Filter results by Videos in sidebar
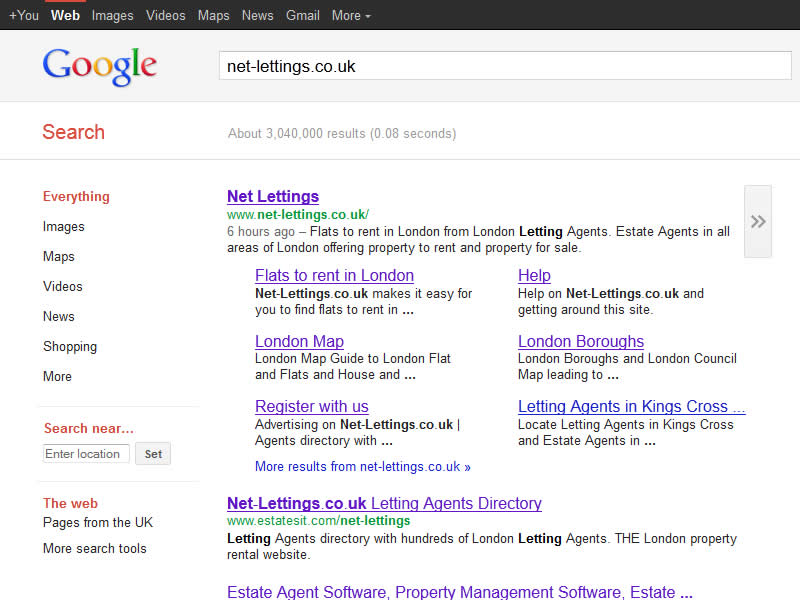Image resolution: width=800 pixels, height=600 pixels. click(62, 286)
